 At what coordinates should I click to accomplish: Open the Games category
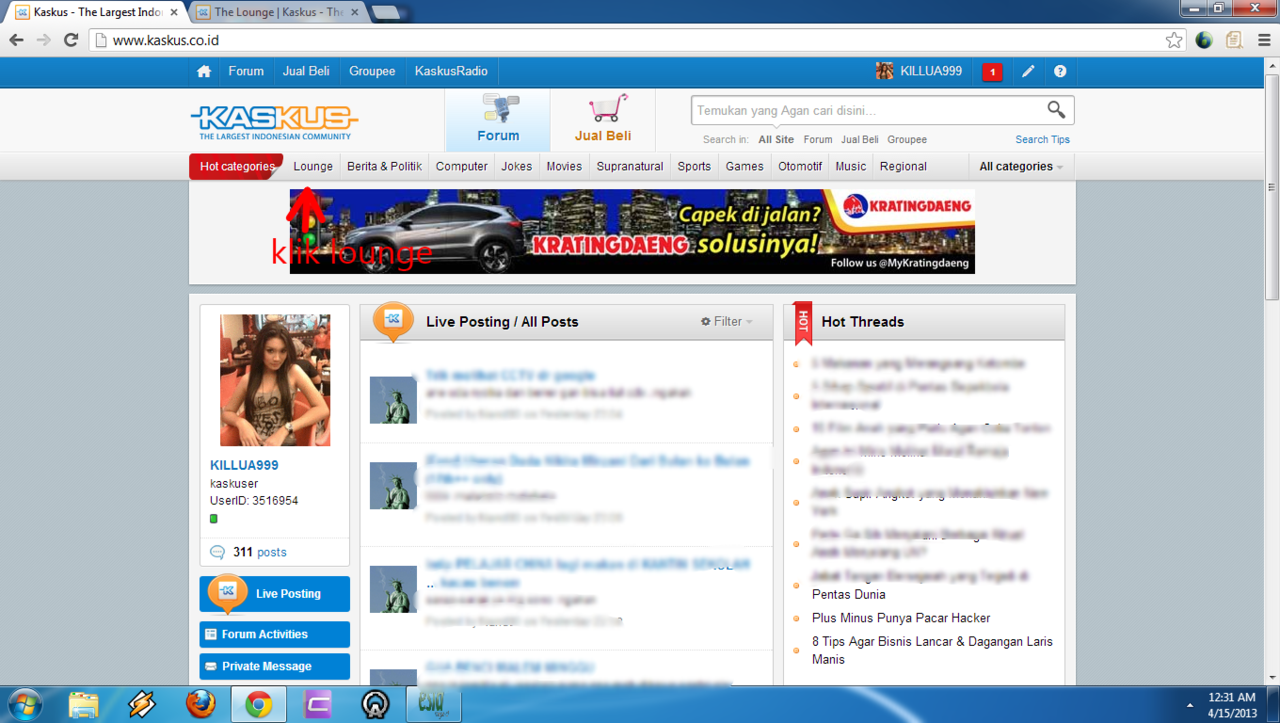point(745,166)
